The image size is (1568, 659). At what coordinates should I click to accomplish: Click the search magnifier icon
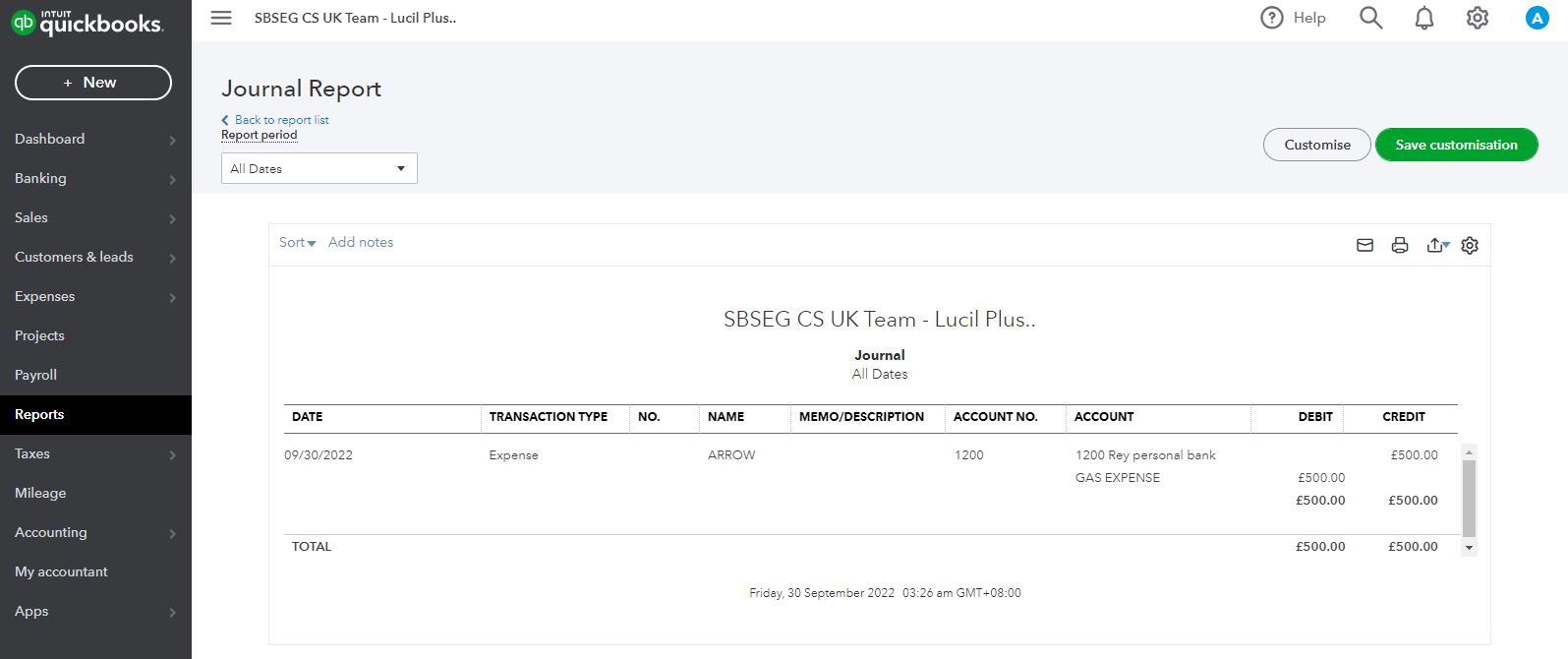tap(1370, 18)
